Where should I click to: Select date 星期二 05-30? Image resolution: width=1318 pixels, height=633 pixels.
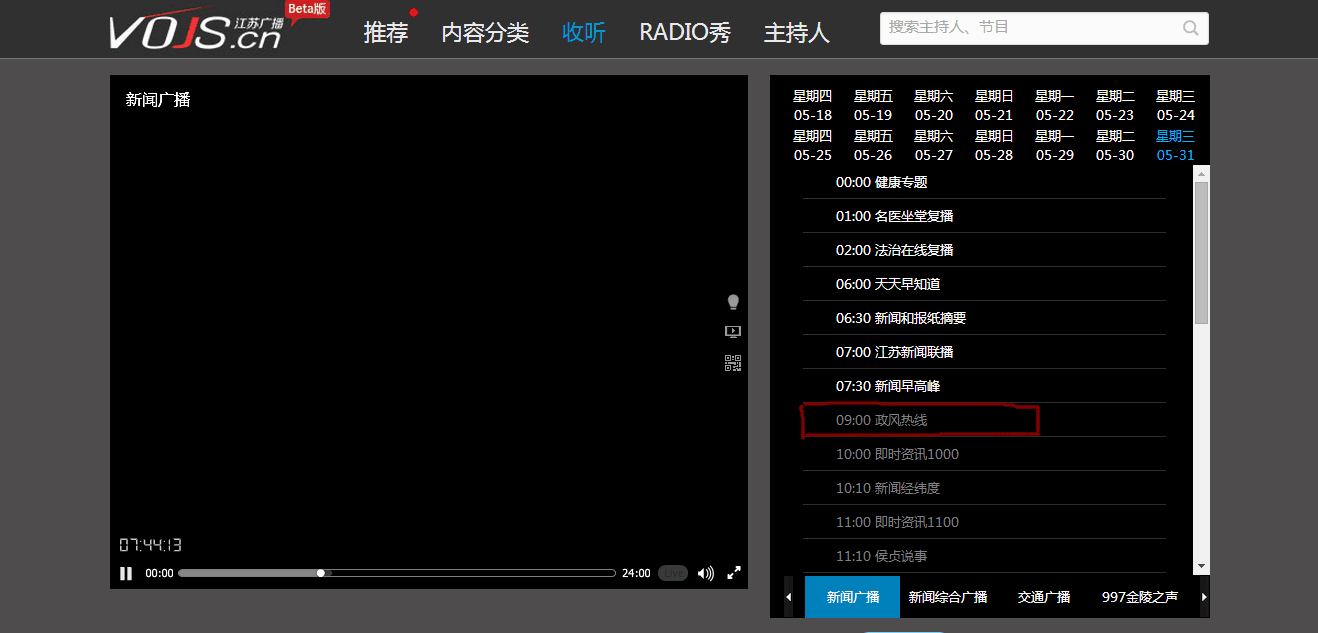[1115, 146]
